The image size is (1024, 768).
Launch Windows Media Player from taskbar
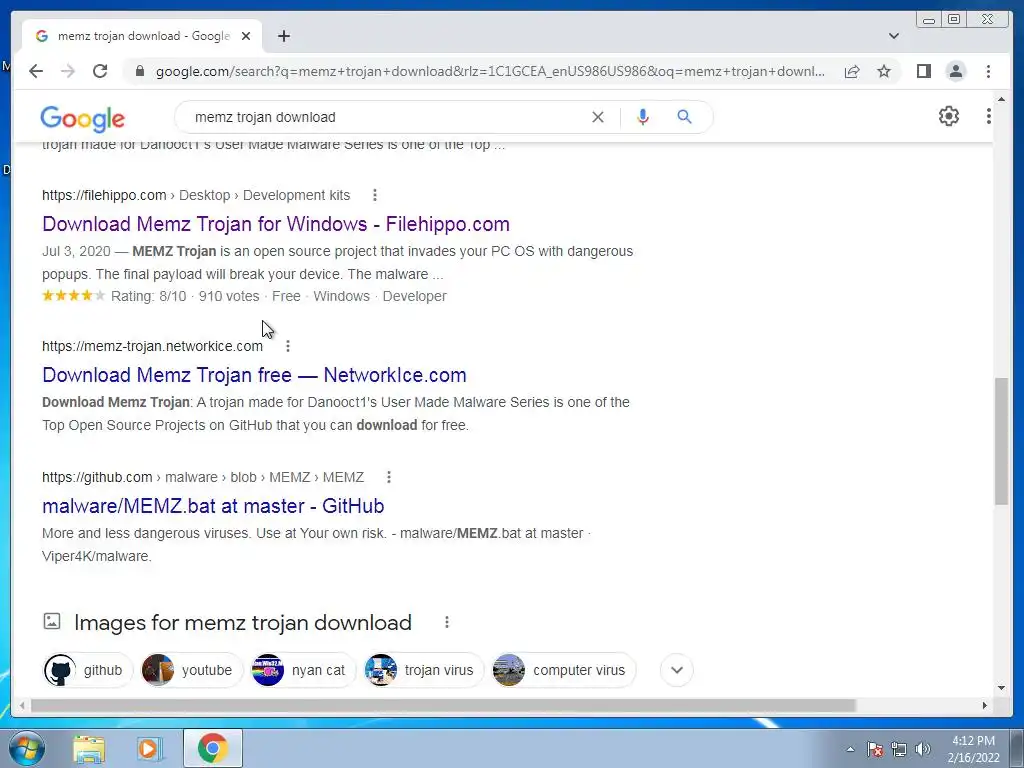click(150, 749)
